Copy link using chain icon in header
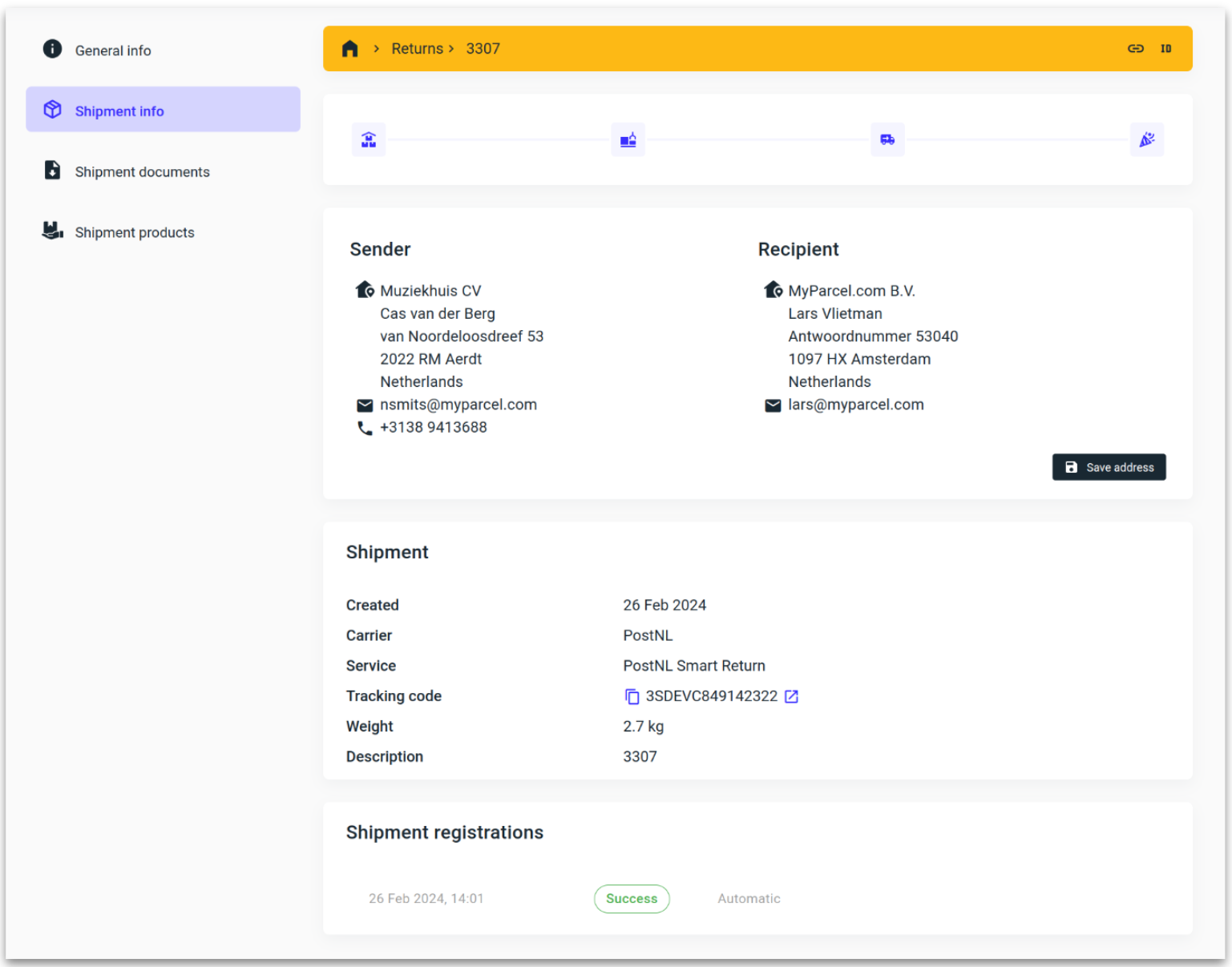Viewport: 1232px width, 967px height. [x=1135, y=49]
